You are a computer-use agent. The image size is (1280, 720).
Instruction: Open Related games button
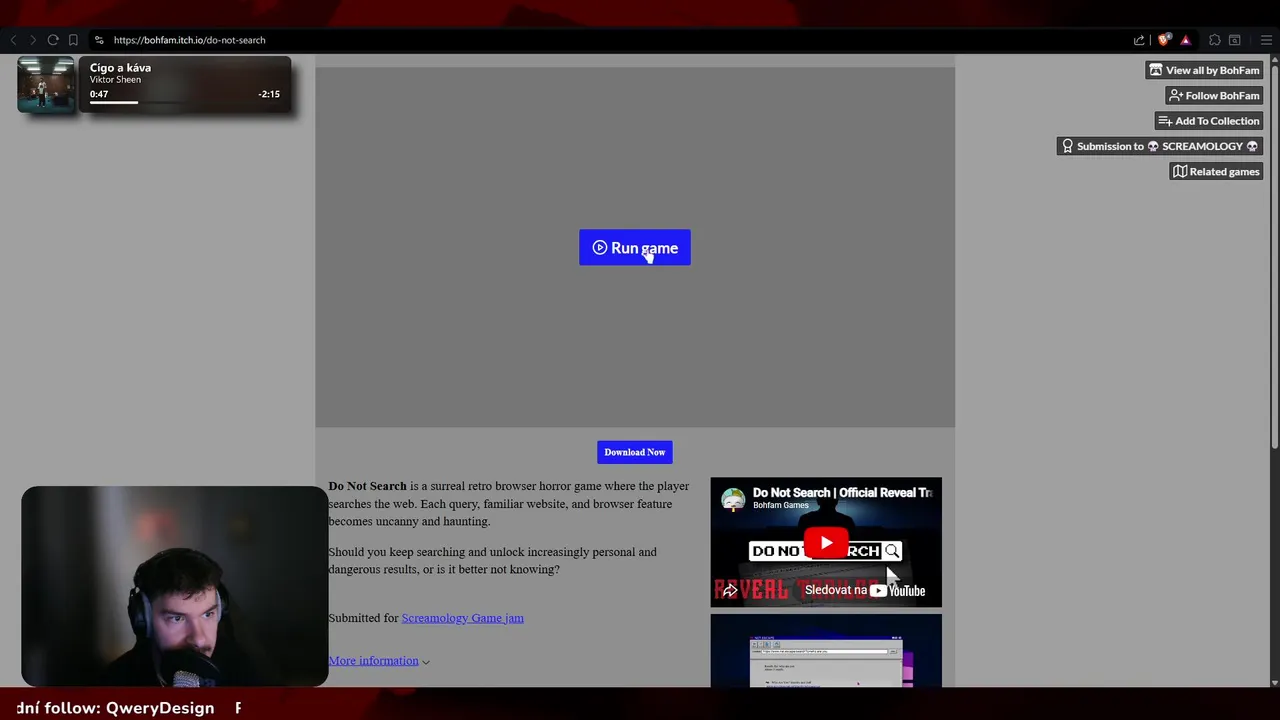pyautogui.click(x=1216, y=171)
